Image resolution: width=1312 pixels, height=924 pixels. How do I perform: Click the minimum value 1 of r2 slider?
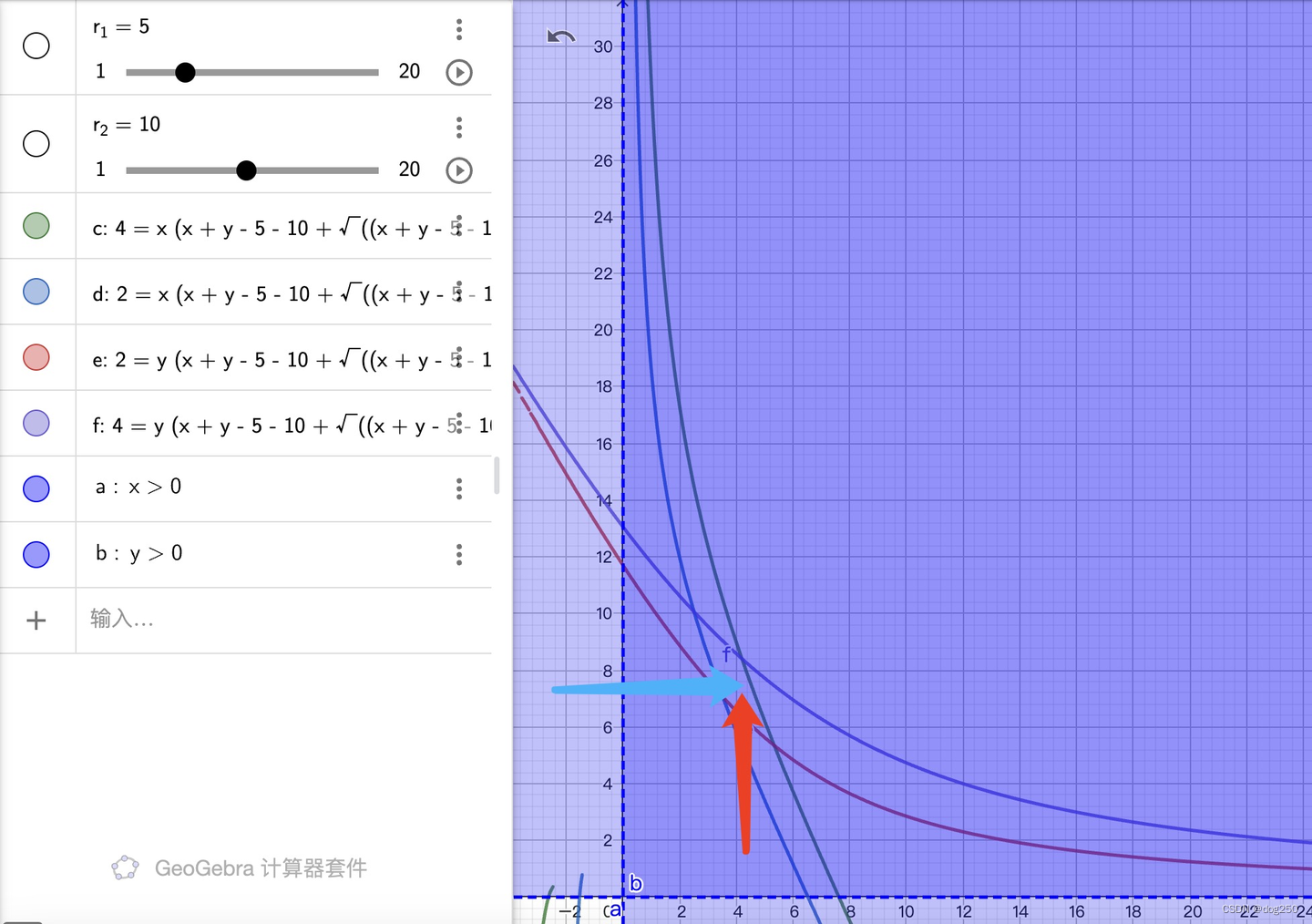pos(100,169)
